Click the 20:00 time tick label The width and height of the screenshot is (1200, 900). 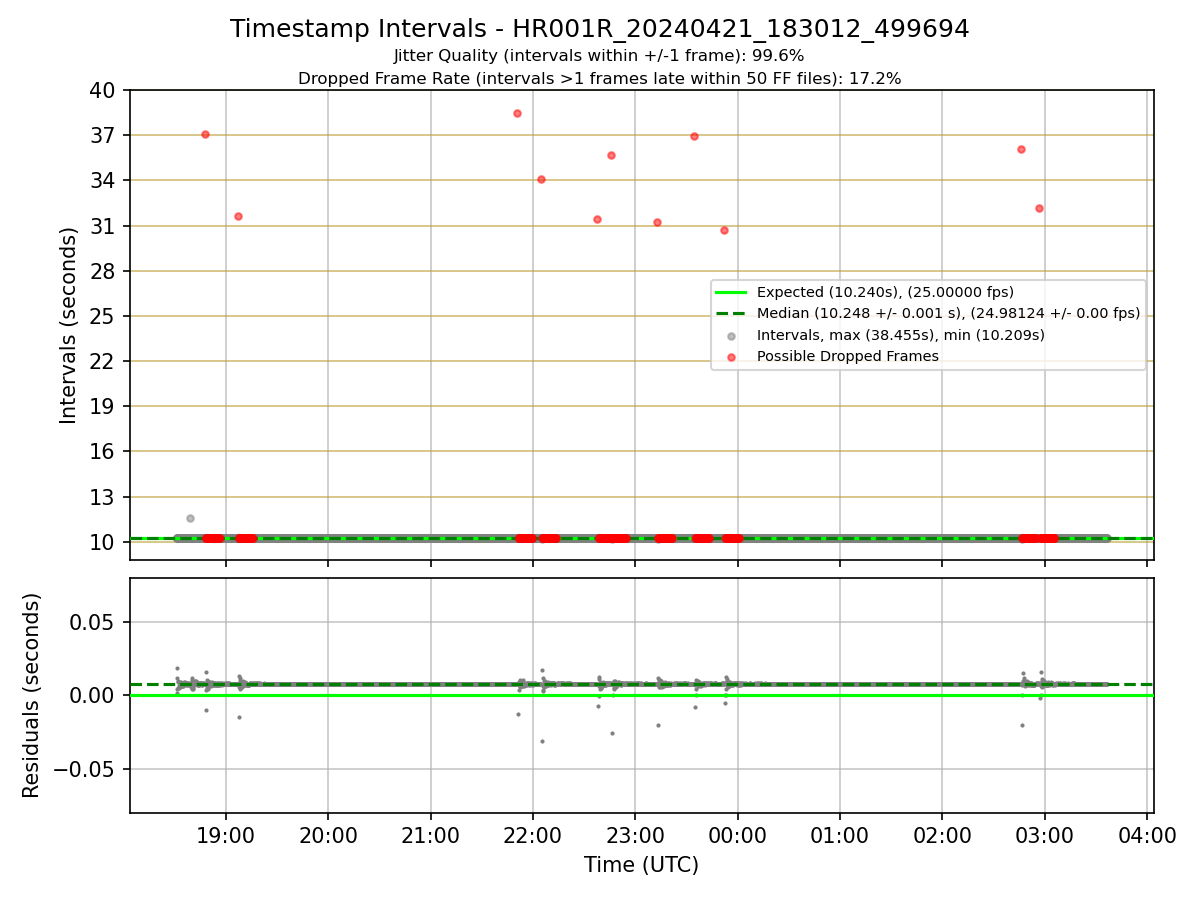coord(328,834)
